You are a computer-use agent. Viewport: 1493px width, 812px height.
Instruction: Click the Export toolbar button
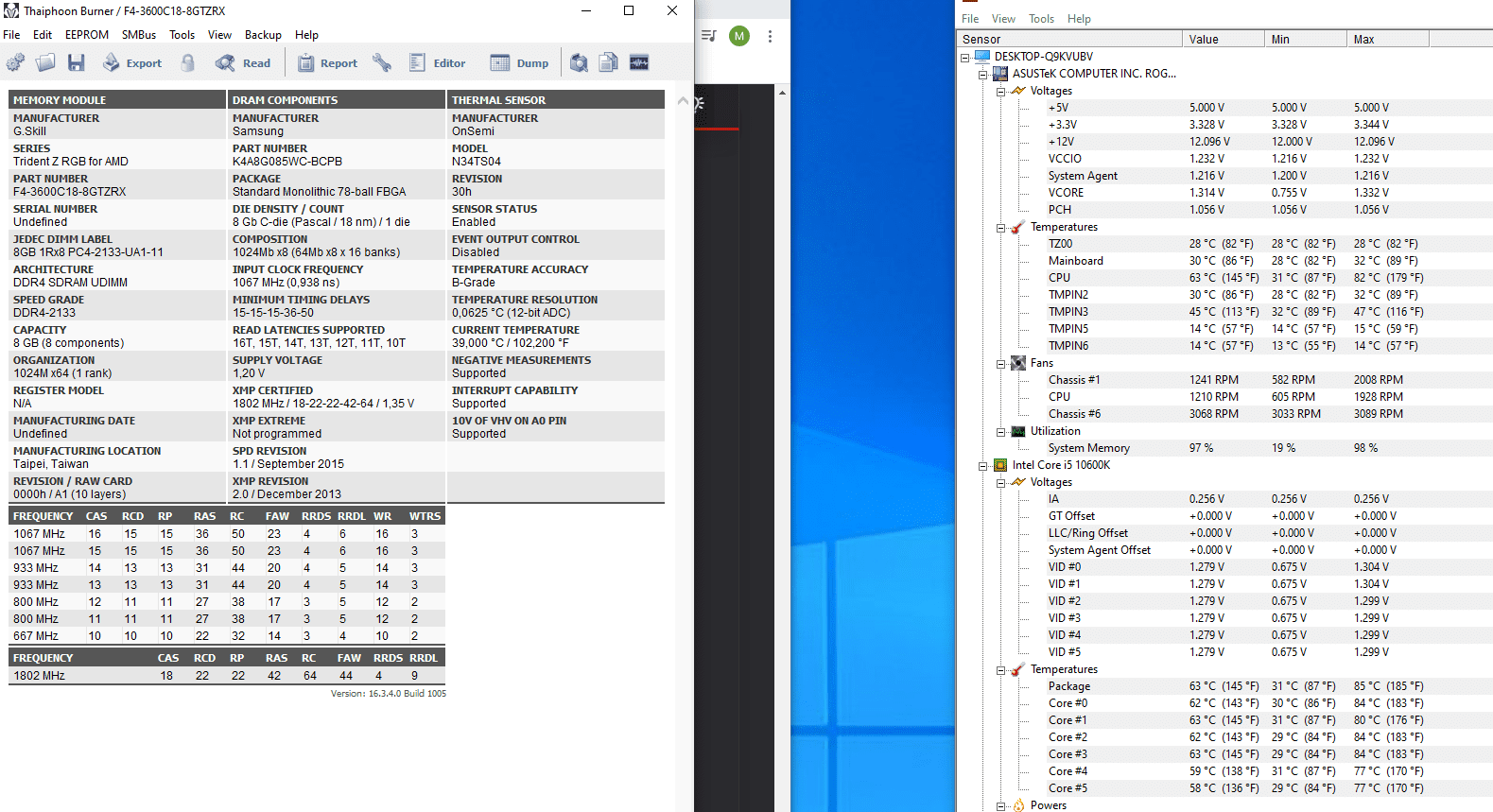point(132,62)
